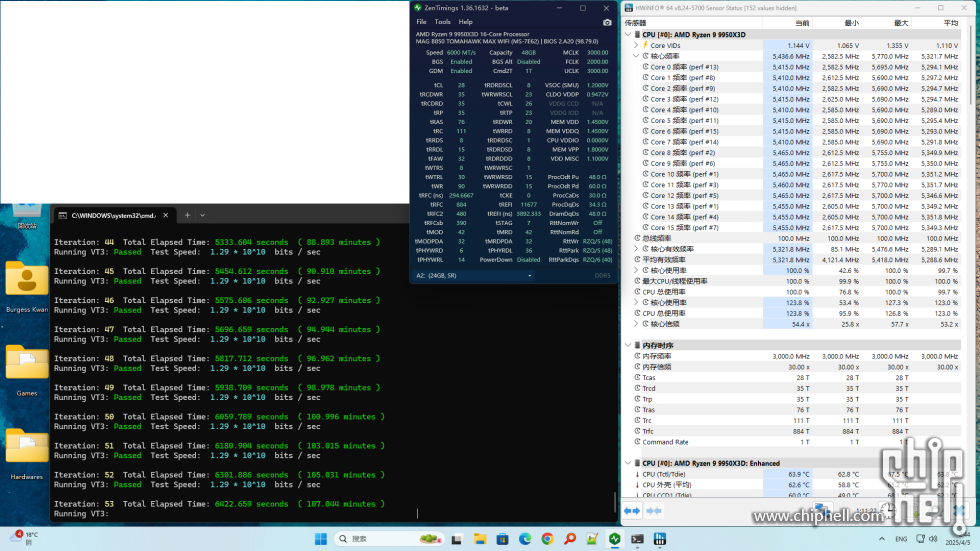Select the Core 8 频率 (perf #2) row

pos(792,152)
